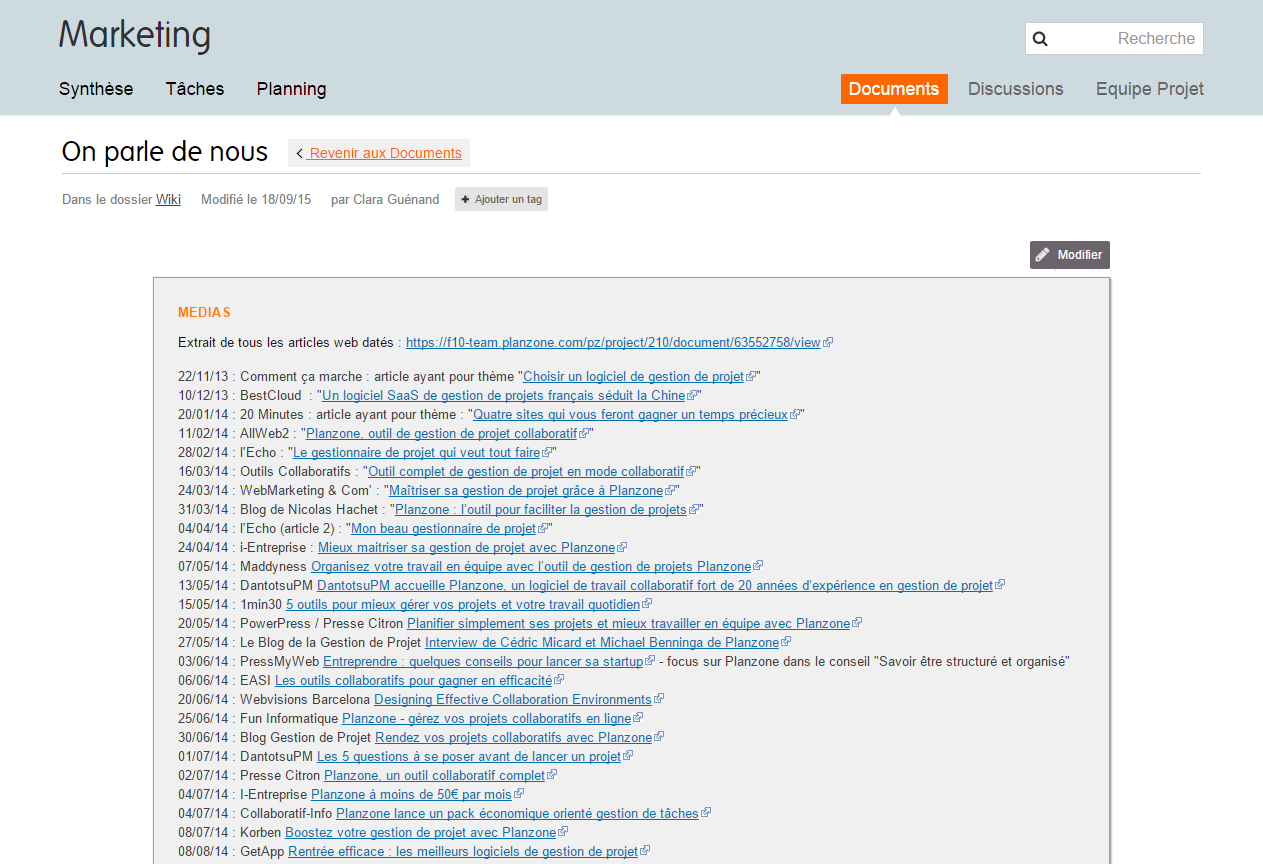This screenshot has height=864, width=1263.
Task: Open Planzone à moins de 50€ par mois
Action: click(x=411, y=795)
